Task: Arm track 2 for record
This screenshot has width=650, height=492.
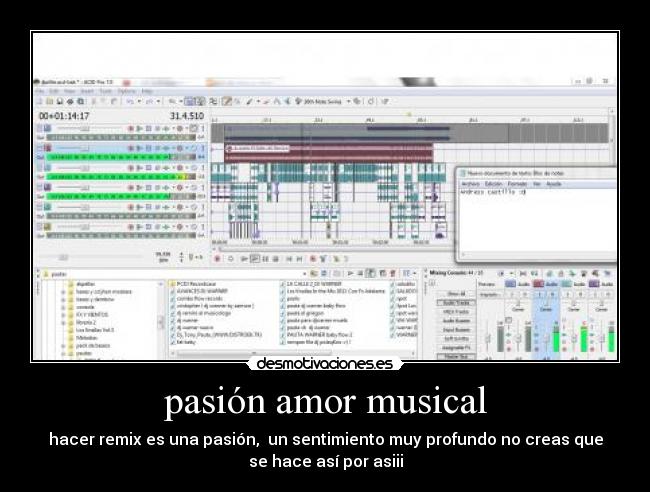Action: (x=131, y=148)
